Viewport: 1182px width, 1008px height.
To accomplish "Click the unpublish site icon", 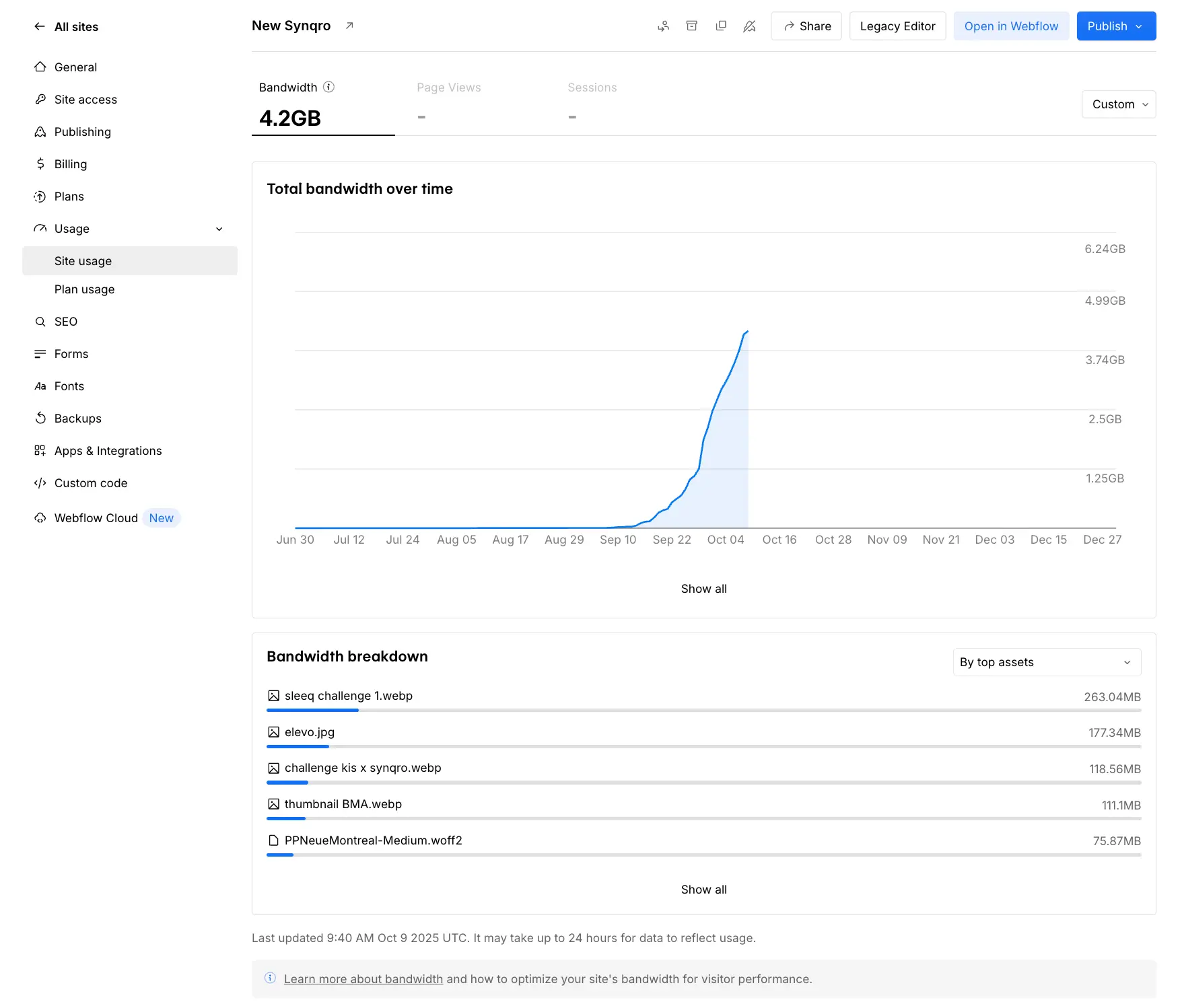I will click(x=749, y=26).
